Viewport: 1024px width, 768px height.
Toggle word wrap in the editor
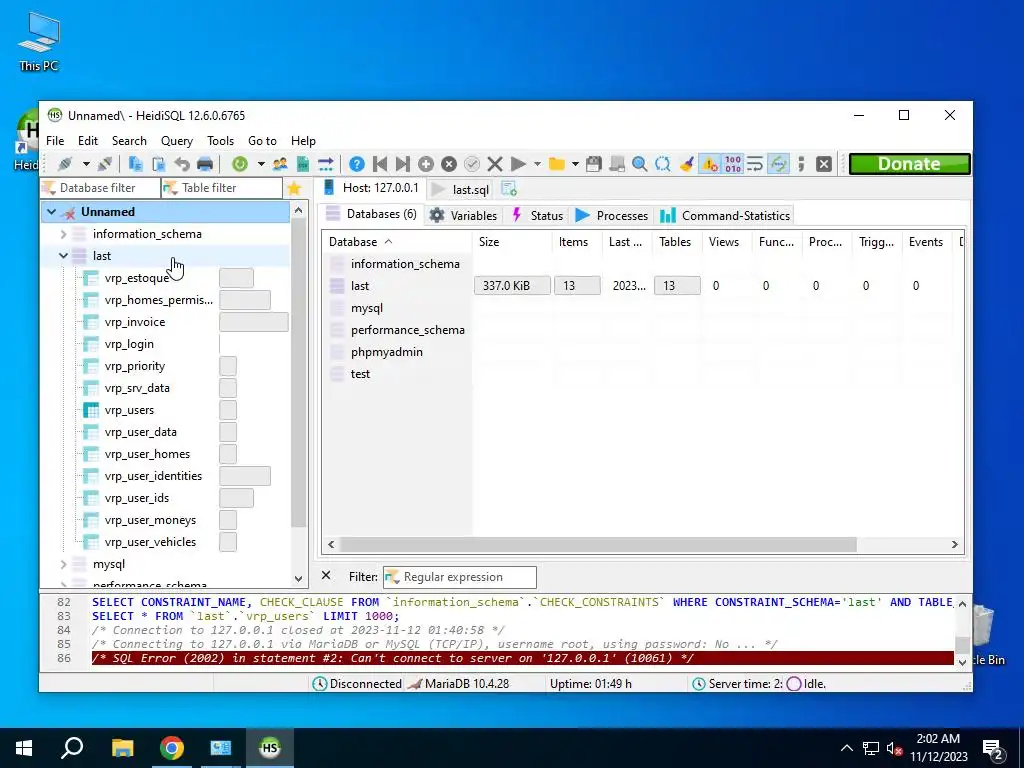pos(755,164)
